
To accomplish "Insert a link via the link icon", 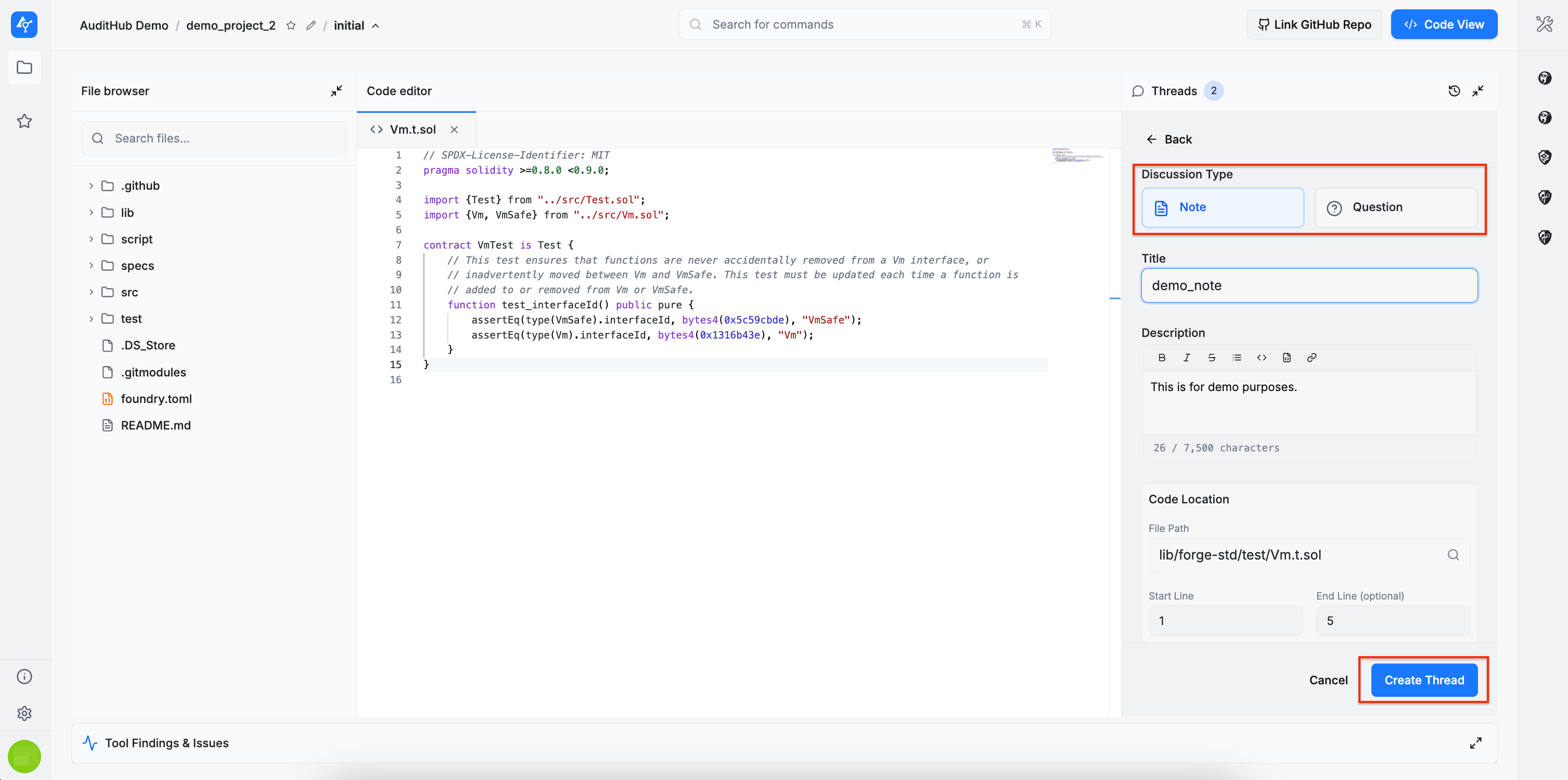I will point(1312,358).
